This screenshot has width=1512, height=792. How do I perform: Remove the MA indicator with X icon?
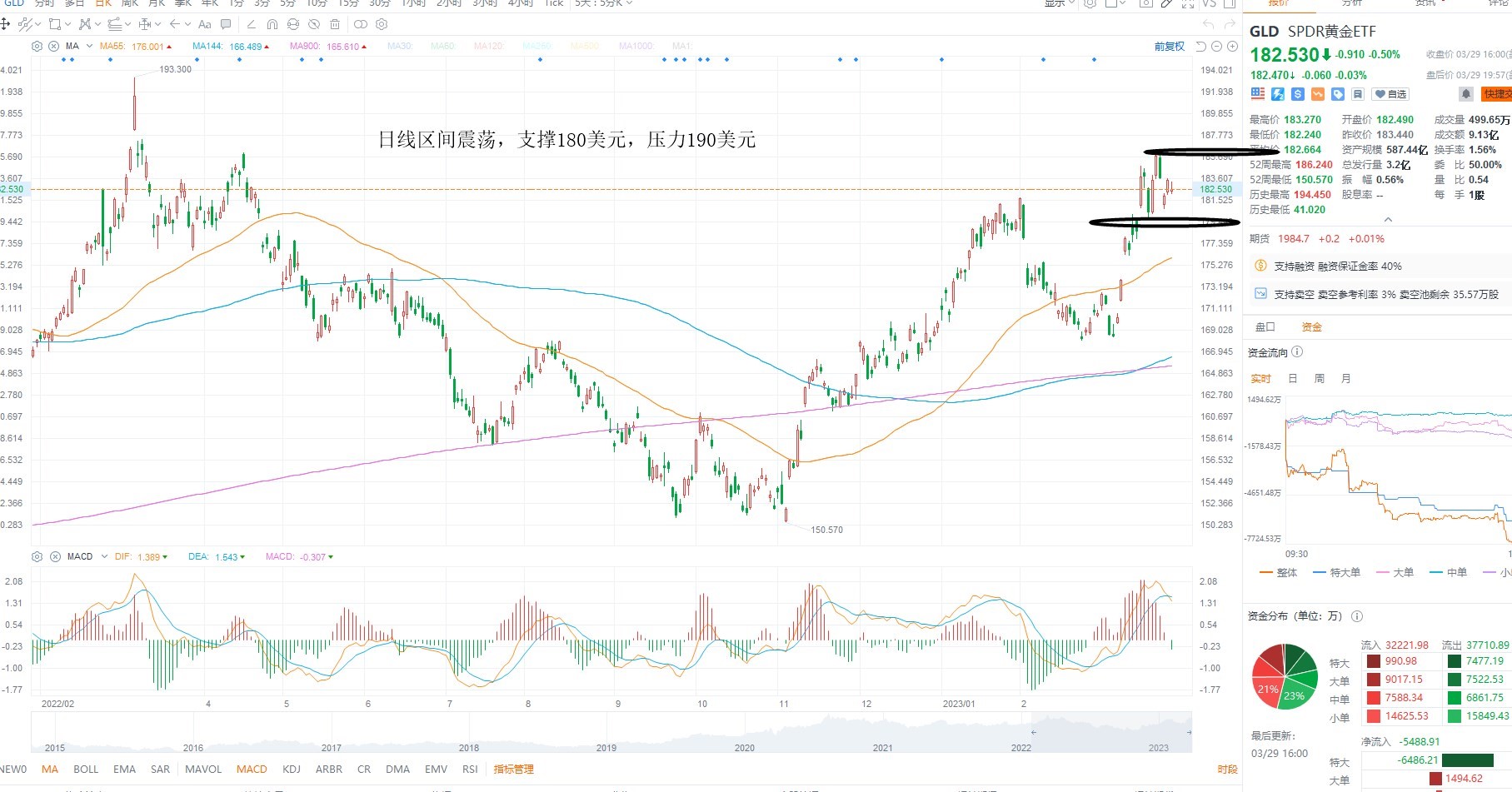(54, 47)
